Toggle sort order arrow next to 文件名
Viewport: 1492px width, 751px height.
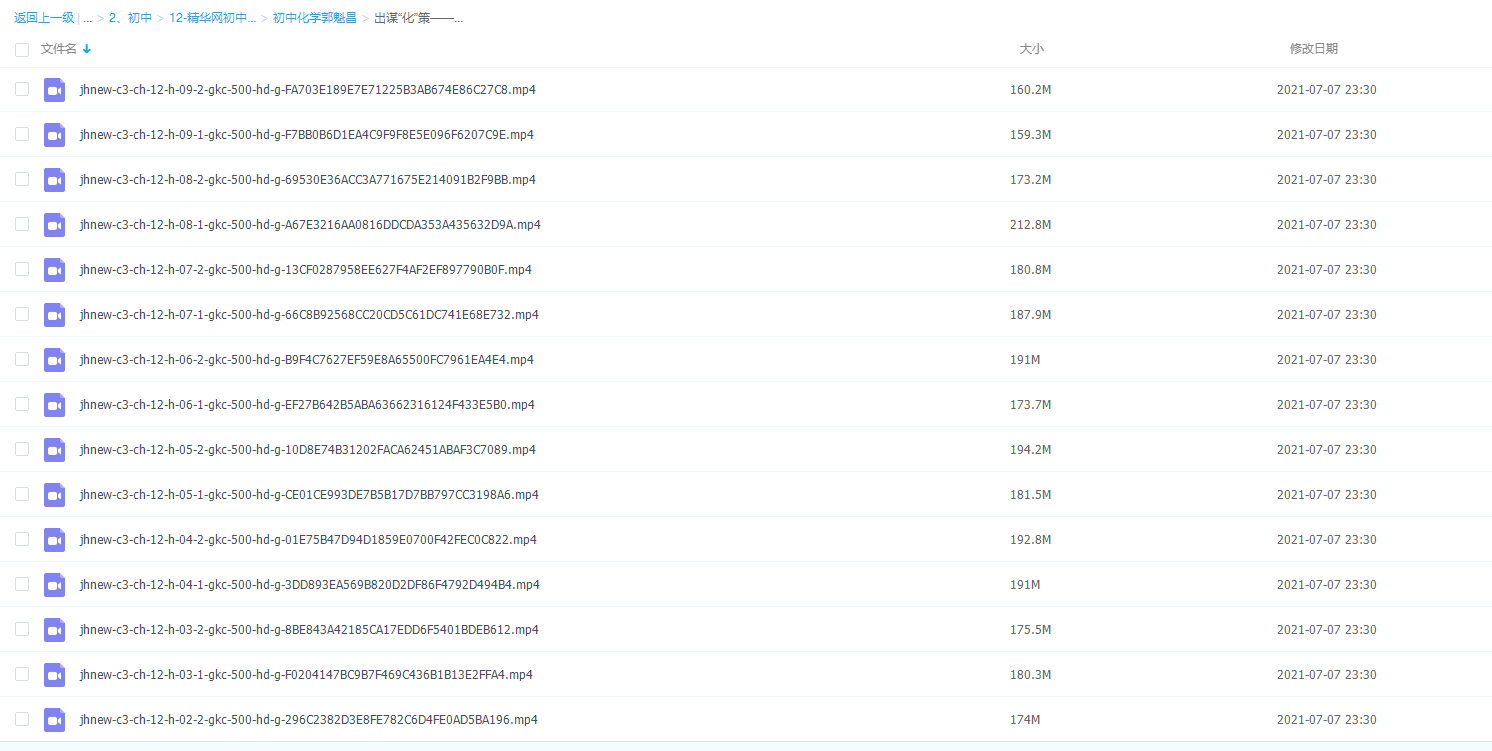click(87, 49)
